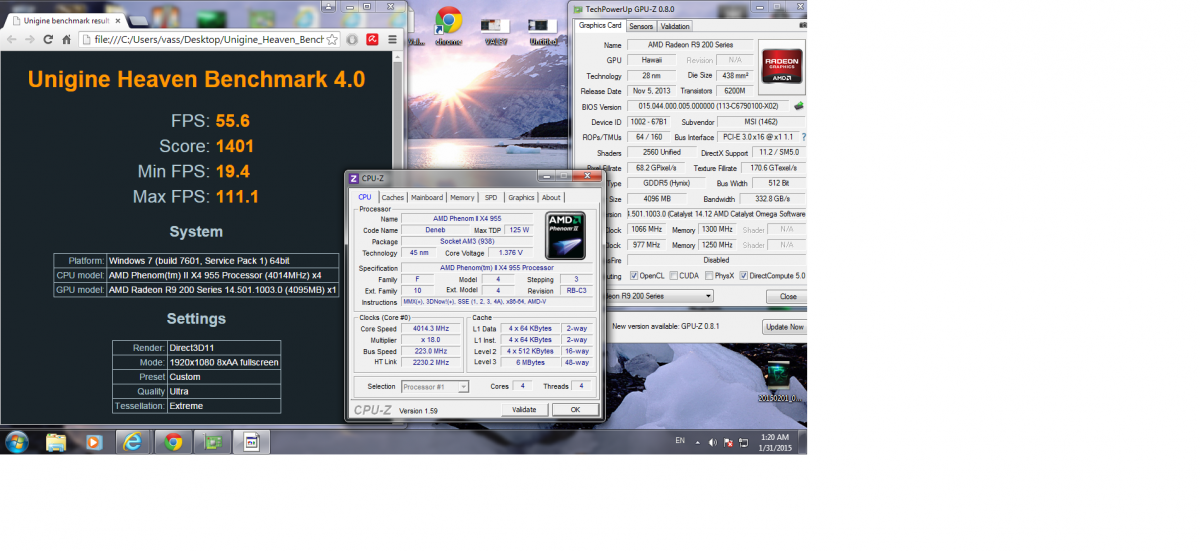This screenshot has height=551, width=1200.
Task: Open the Chrome desktop shortcut
Action: [447, 26]
